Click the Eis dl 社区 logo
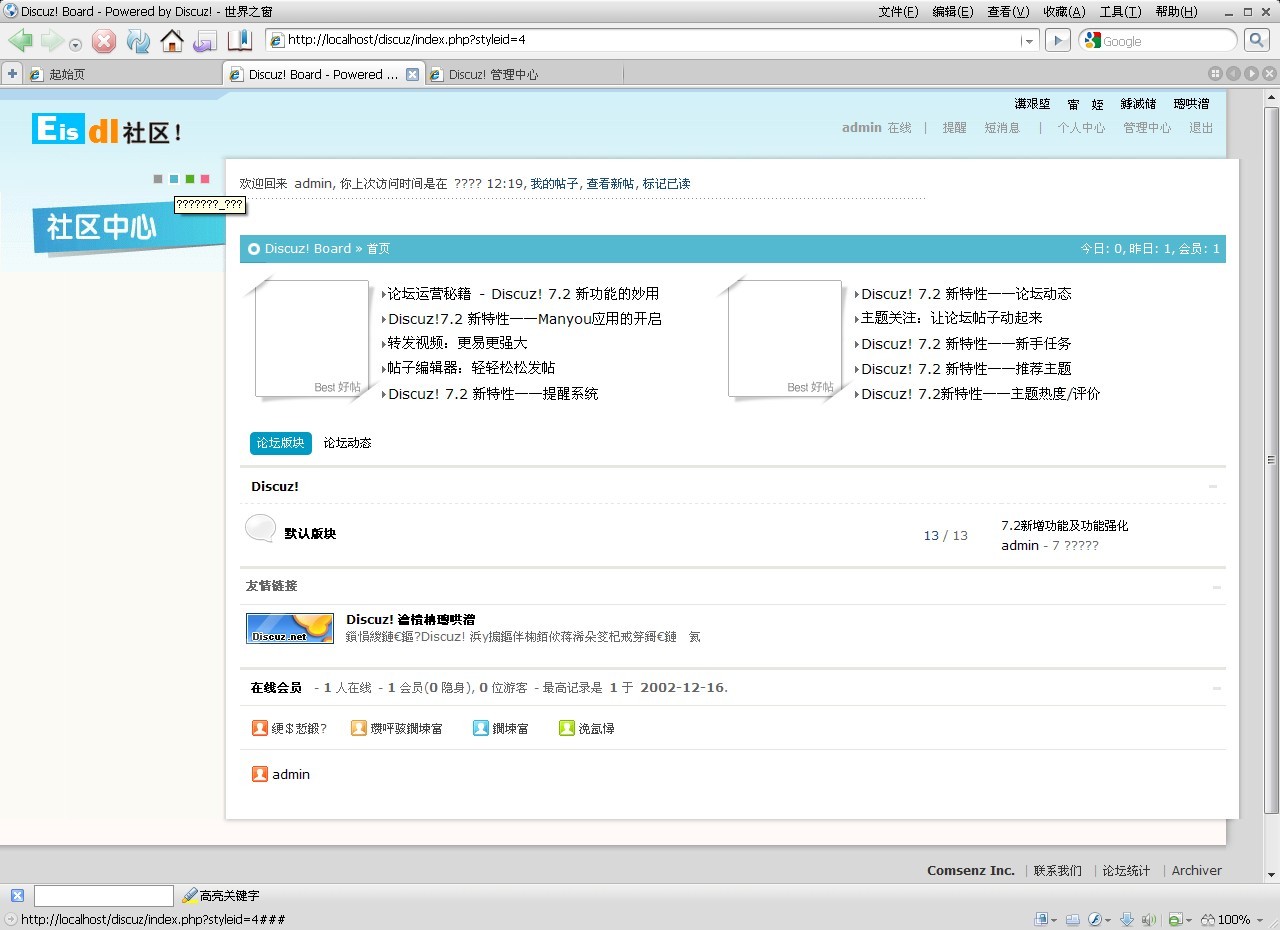The image size is (1280, 930). click(106, 129)
